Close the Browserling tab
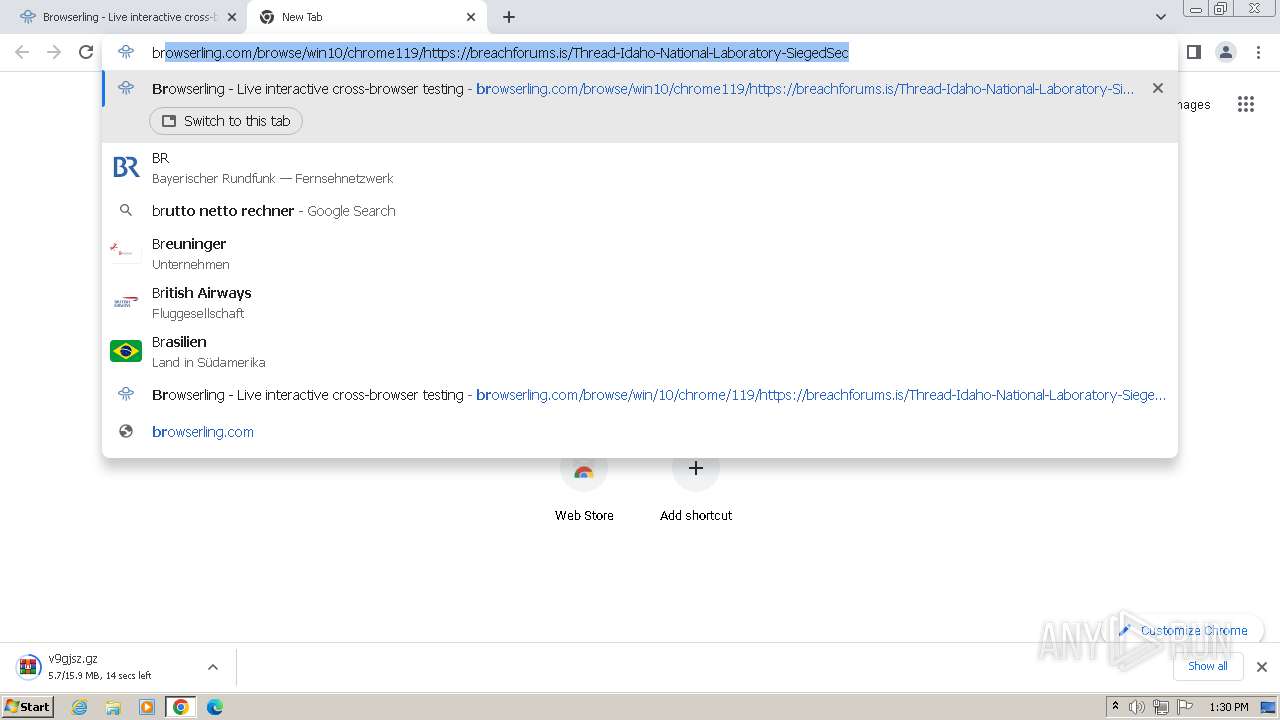The width and height of the screenshot is (1280, 720). click(232, 17)
